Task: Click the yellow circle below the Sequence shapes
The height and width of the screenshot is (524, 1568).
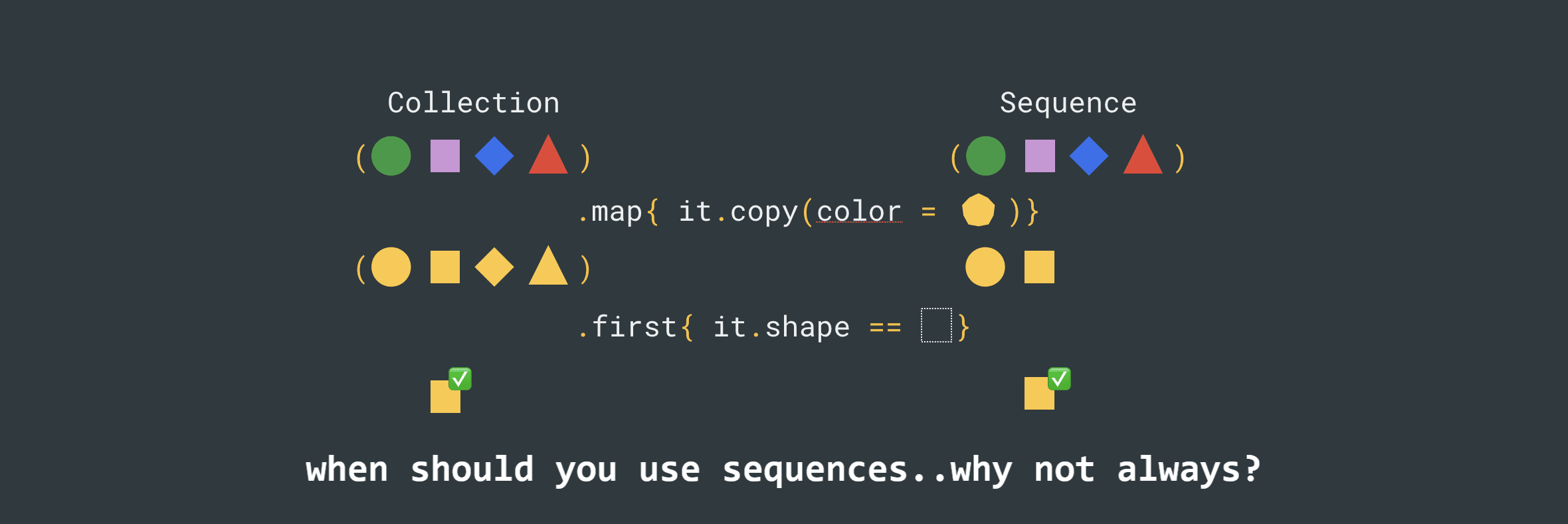Action: [985, 267]
